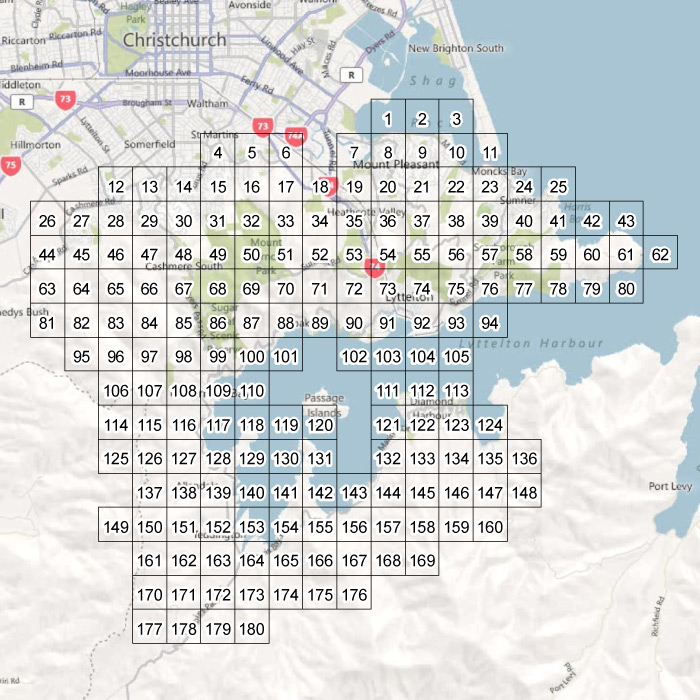
Task: Click the Port Levy label
Action: click(x=671, y=486)
